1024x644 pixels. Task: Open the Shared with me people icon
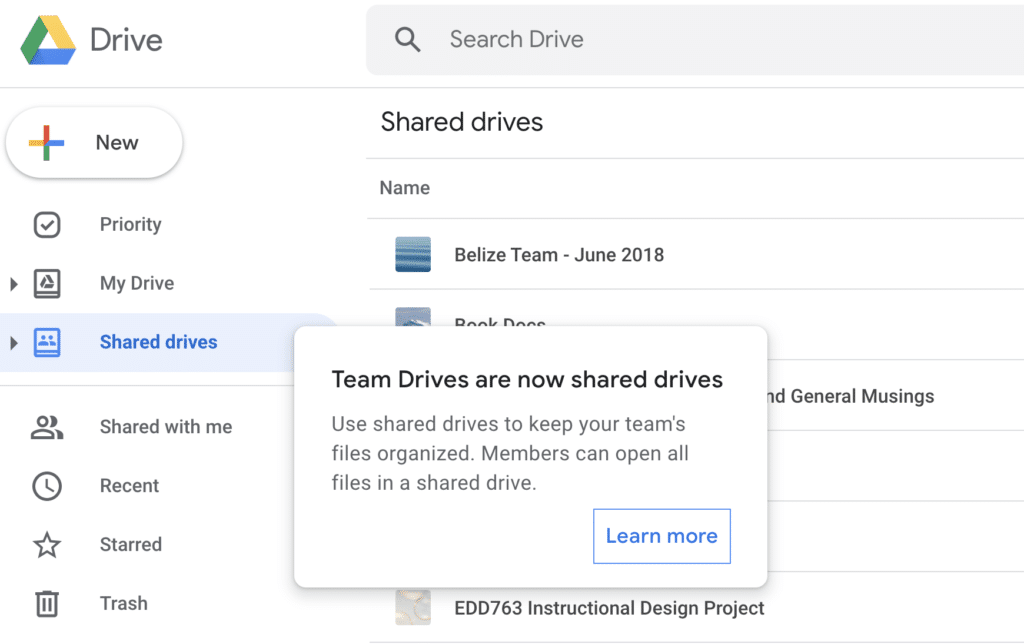pos(47,427)
